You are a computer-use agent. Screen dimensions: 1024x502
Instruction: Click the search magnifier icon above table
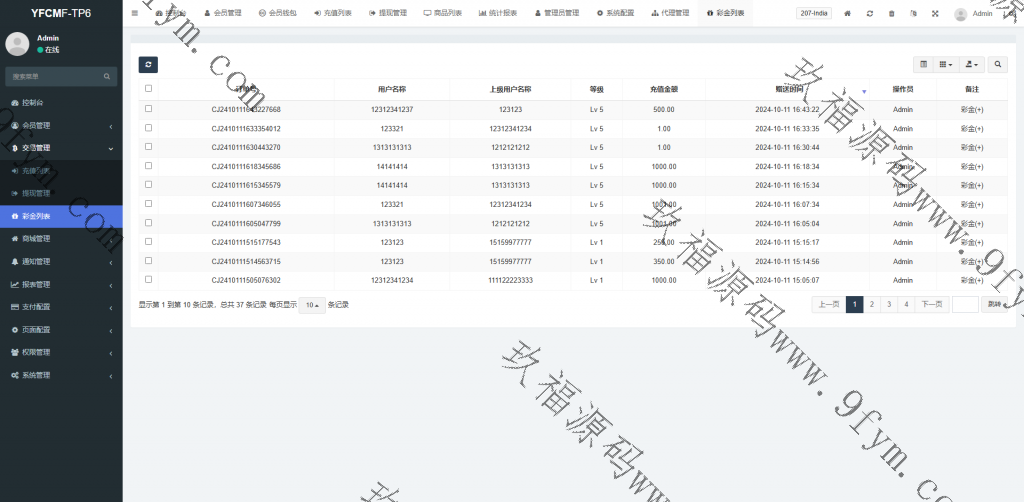point(999,64)
